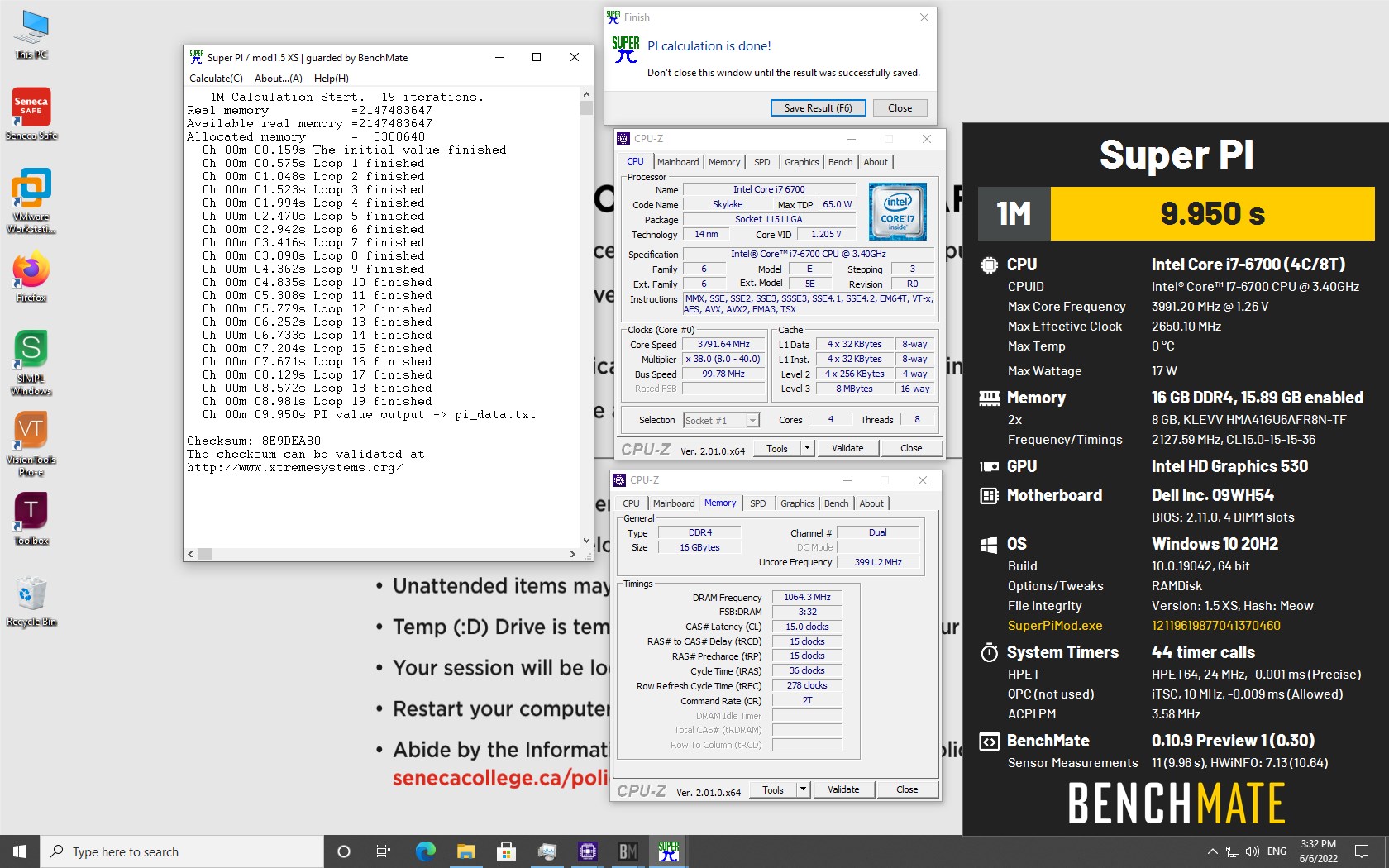The height and width of the screenshot is (868, 1389).
Task: Switch to BenchMate taskbar icon
Action: [x=628, y=851]
